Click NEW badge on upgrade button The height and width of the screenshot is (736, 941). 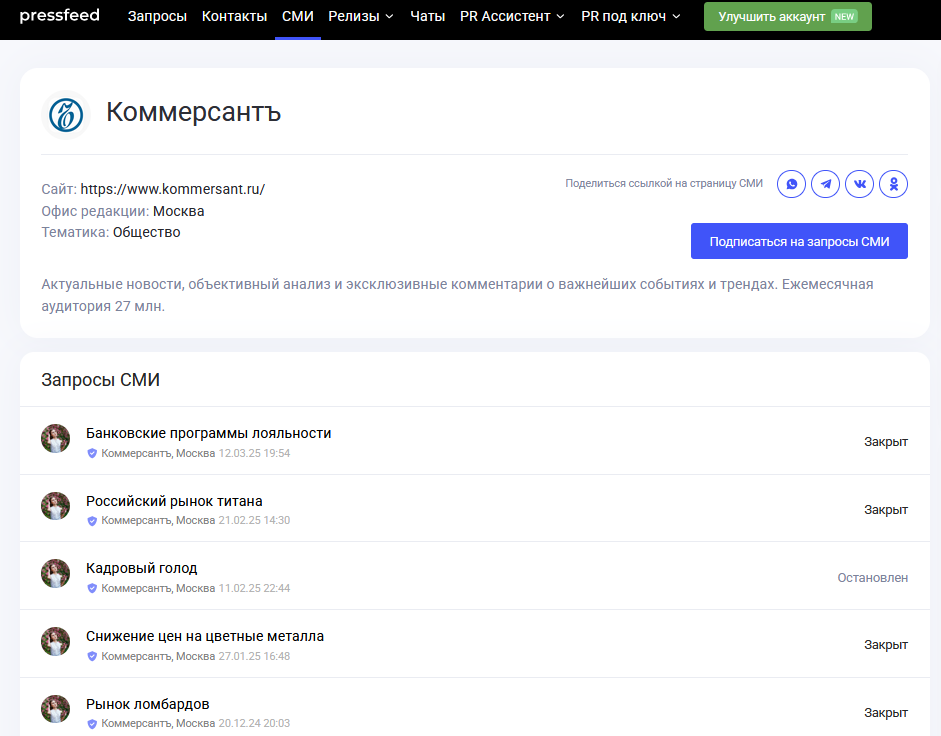[844, 17]
